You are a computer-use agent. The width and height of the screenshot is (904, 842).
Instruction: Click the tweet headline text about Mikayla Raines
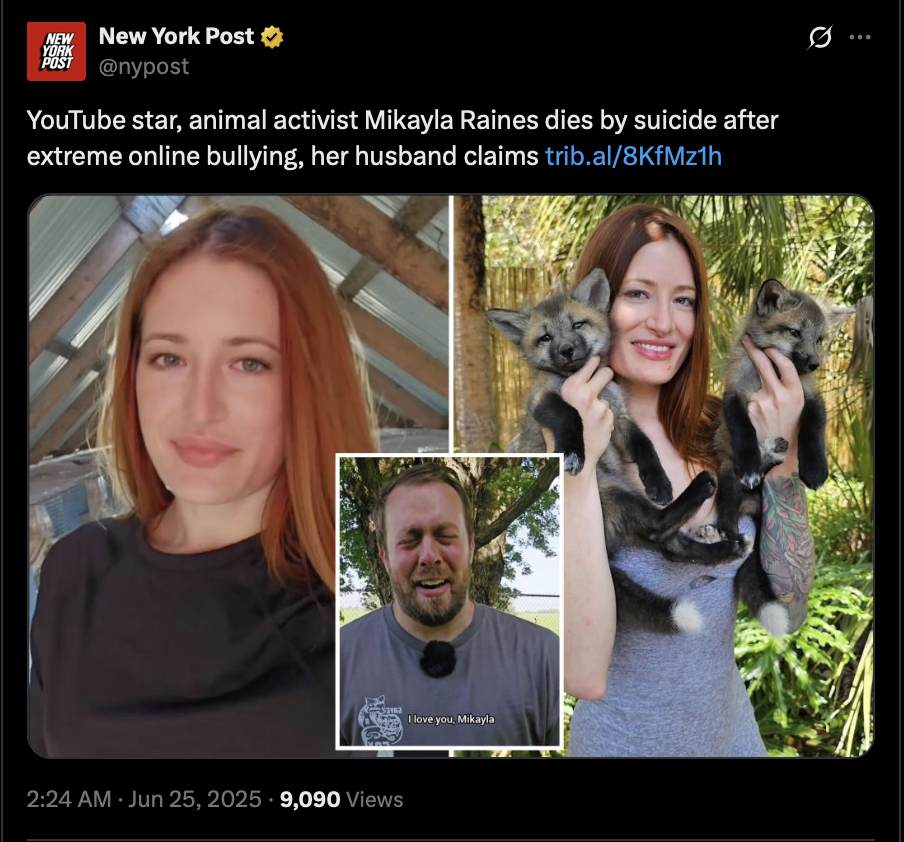(x=402, y=138)
